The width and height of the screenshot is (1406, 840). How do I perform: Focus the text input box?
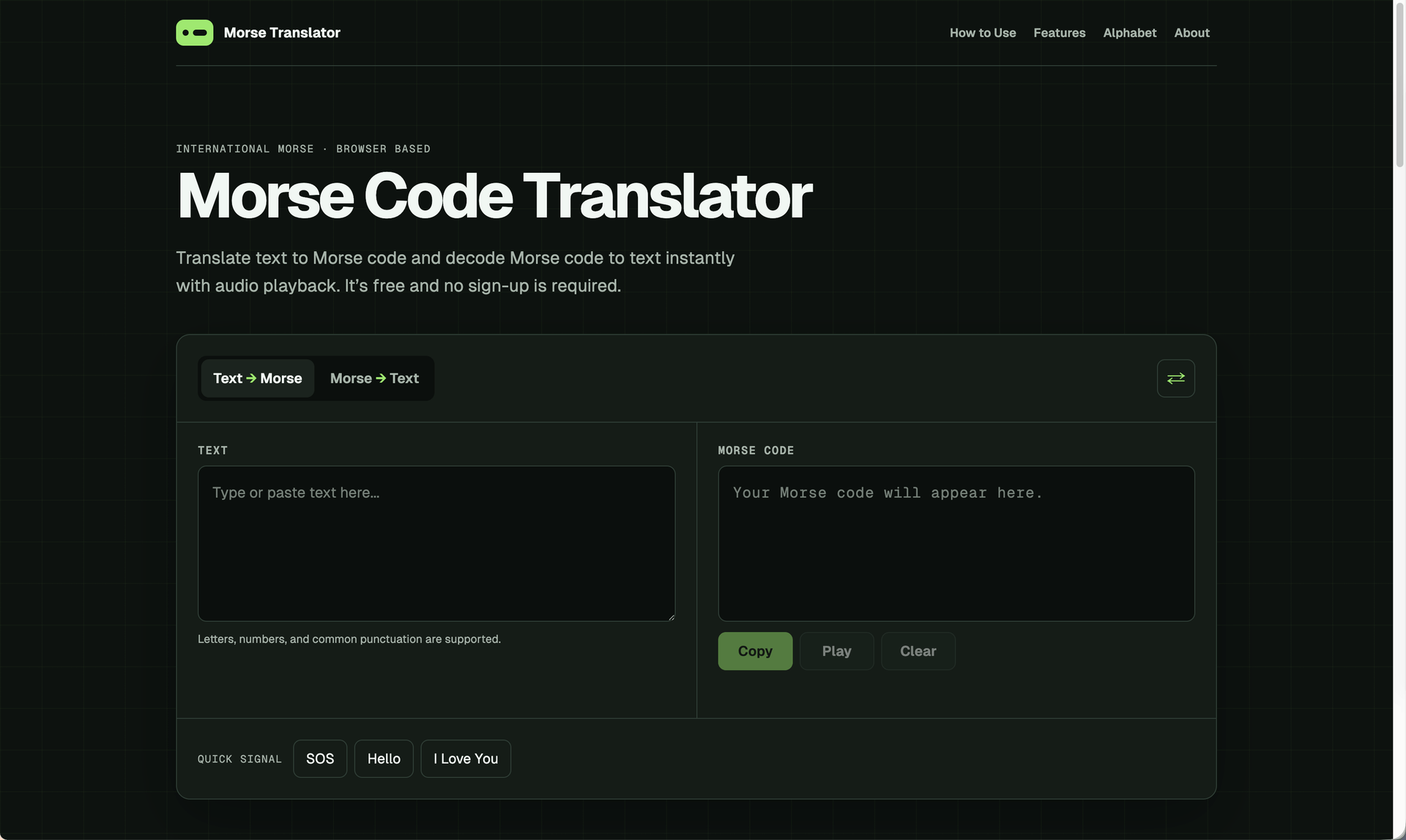coord(436,543)
